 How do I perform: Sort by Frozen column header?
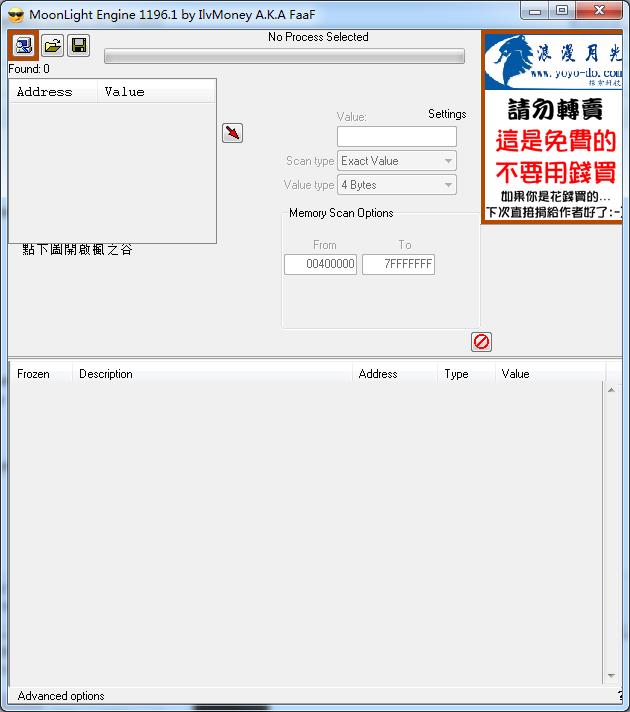coord(41,374)
